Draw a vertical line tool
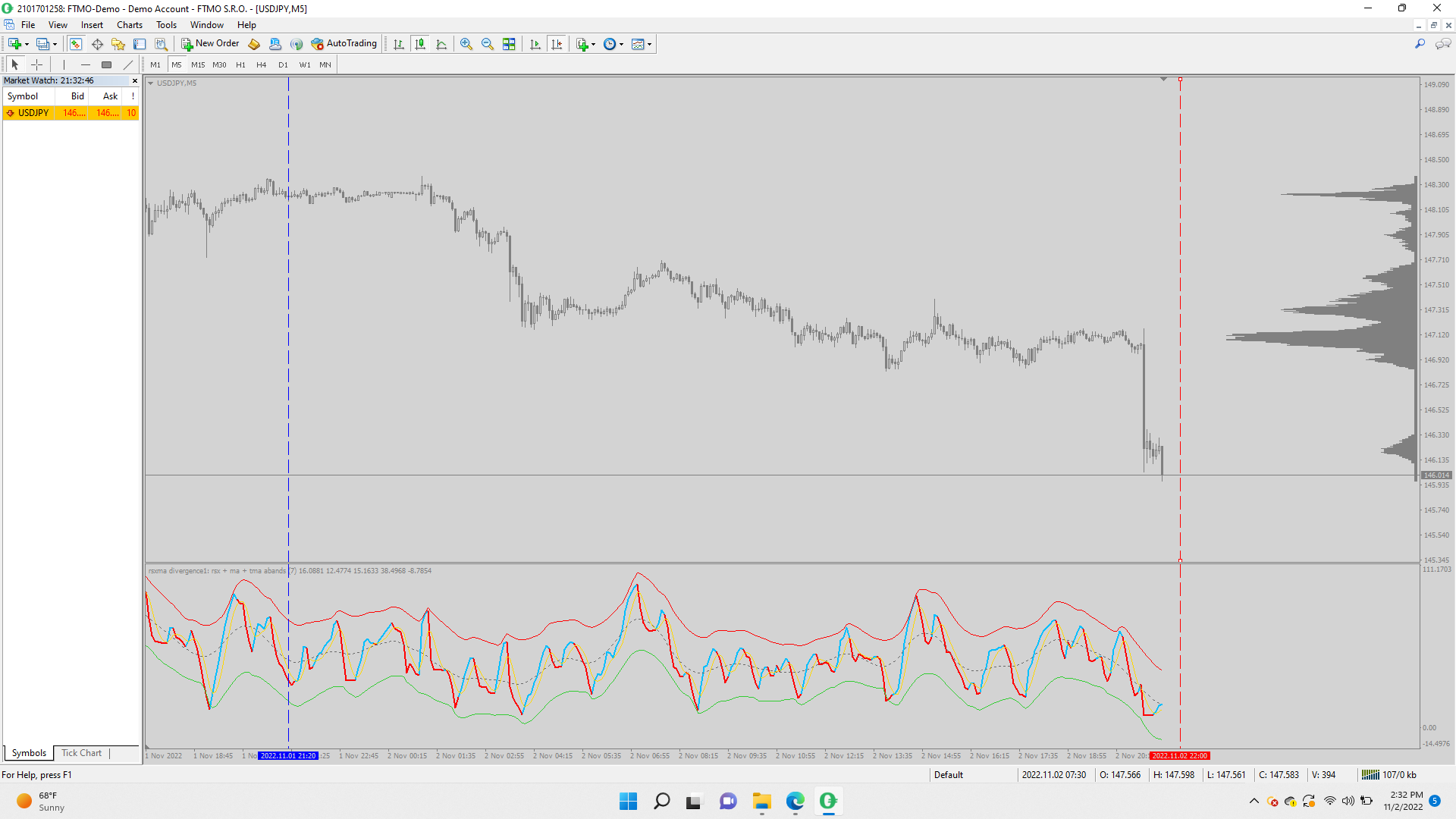This screenshot has width=1456, height=819. pos(64,64)
